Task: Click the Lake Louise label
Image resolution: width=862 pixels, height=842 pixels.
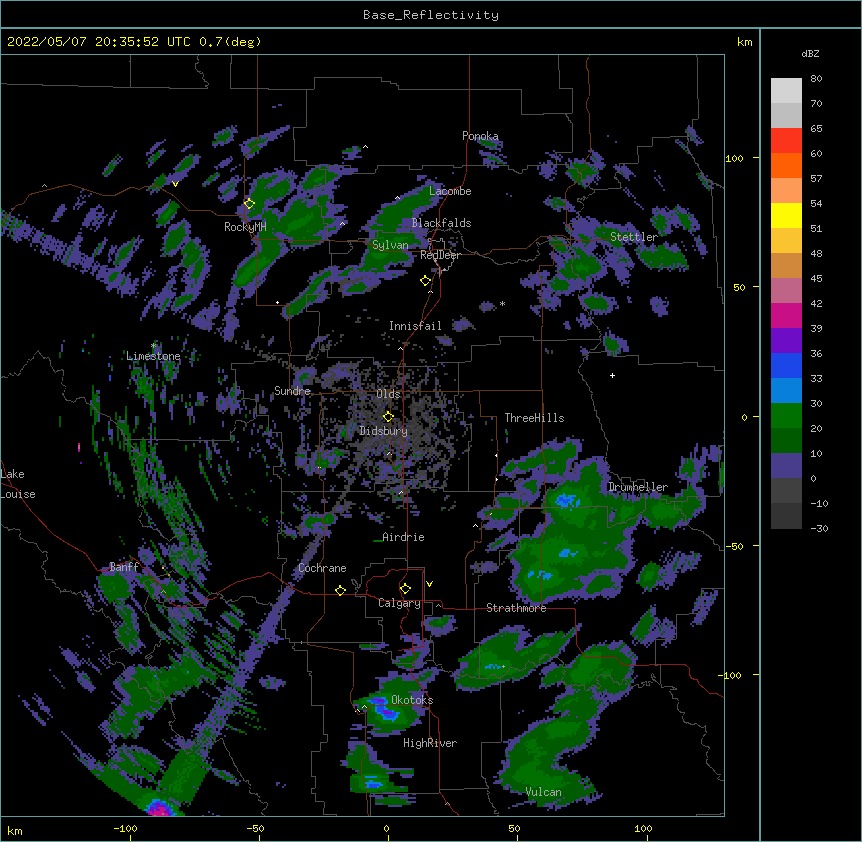Action: coord(18,484)
